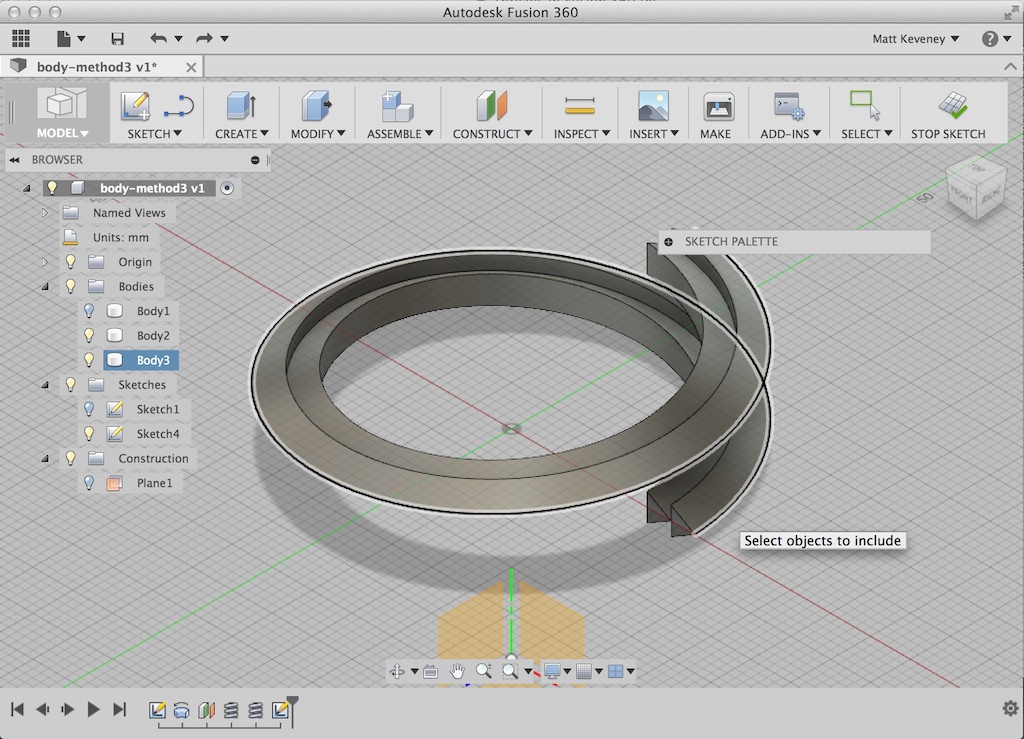Toggle visibility of Body1

(x=88, y=311)
